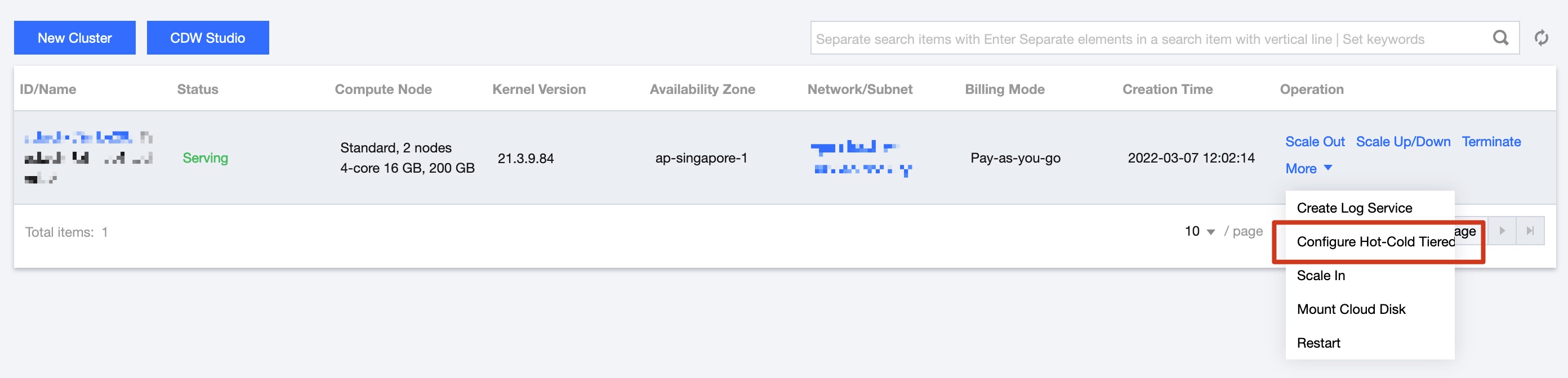
Task: Open CDW Studio
Action: [x=208, y=38]
